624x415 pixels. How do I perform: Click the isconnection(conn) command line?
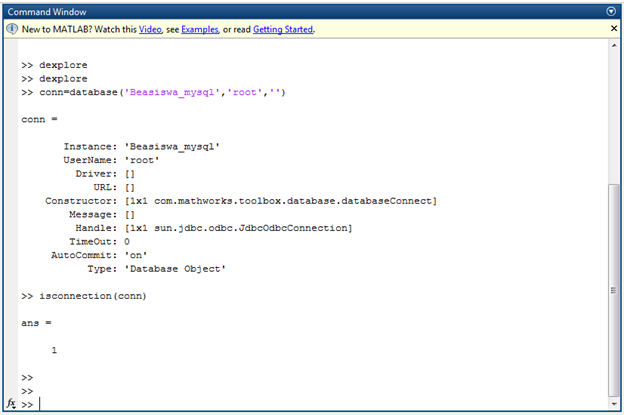(x=92, y=296)
